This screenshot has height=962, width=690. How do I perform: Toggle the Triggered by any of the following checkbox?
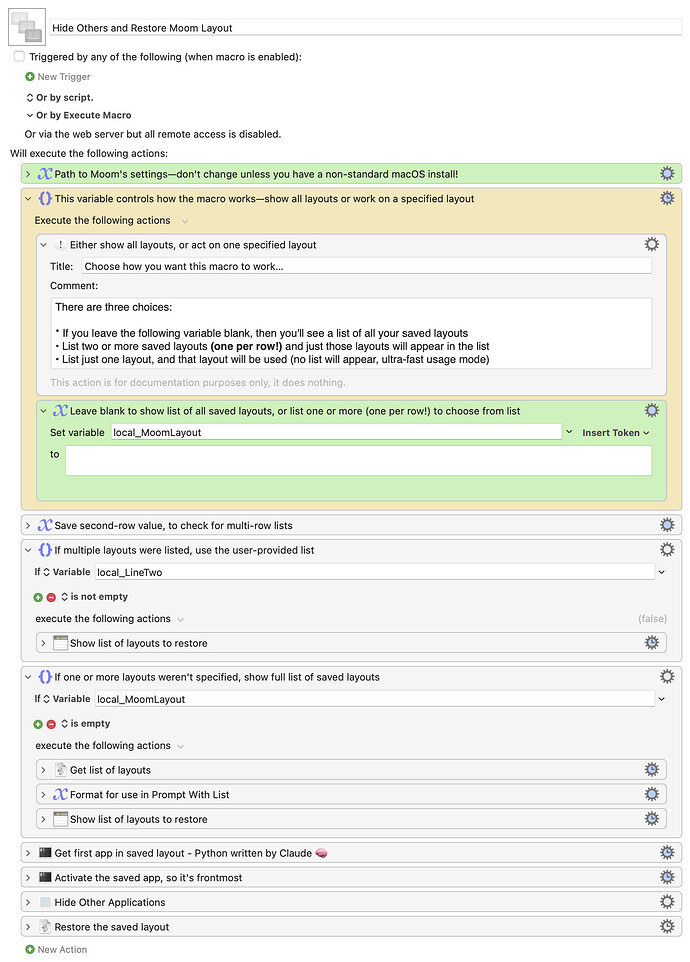[20, 58]
